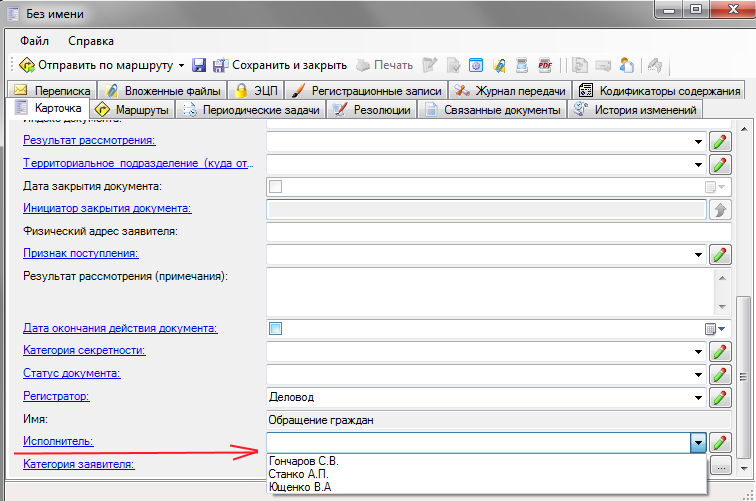The image size is (756, 501).
Task: Click the pencil icon beside Признак поступления
Action: coord(720,255)
